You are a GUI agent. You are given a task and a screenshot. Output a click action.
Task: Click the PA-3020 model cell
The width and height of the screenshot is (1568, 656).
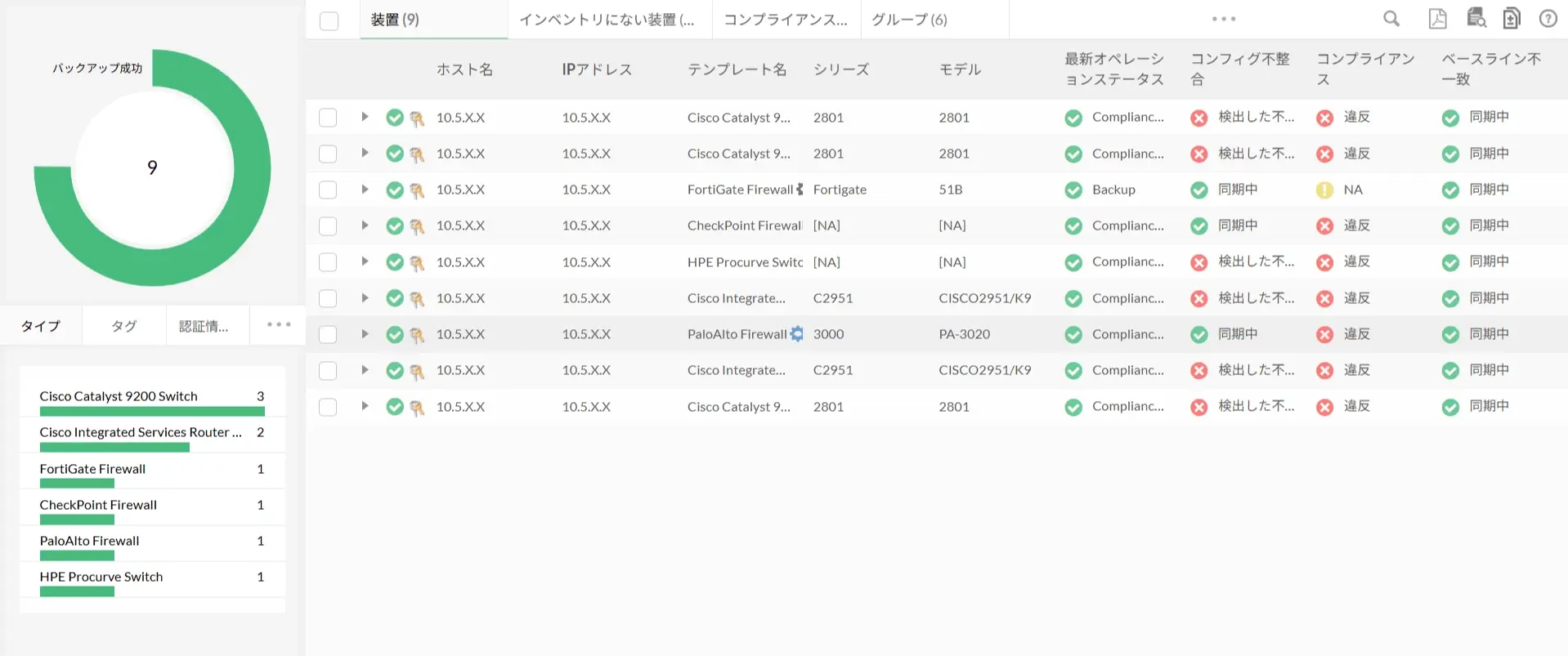coord(964,334)
